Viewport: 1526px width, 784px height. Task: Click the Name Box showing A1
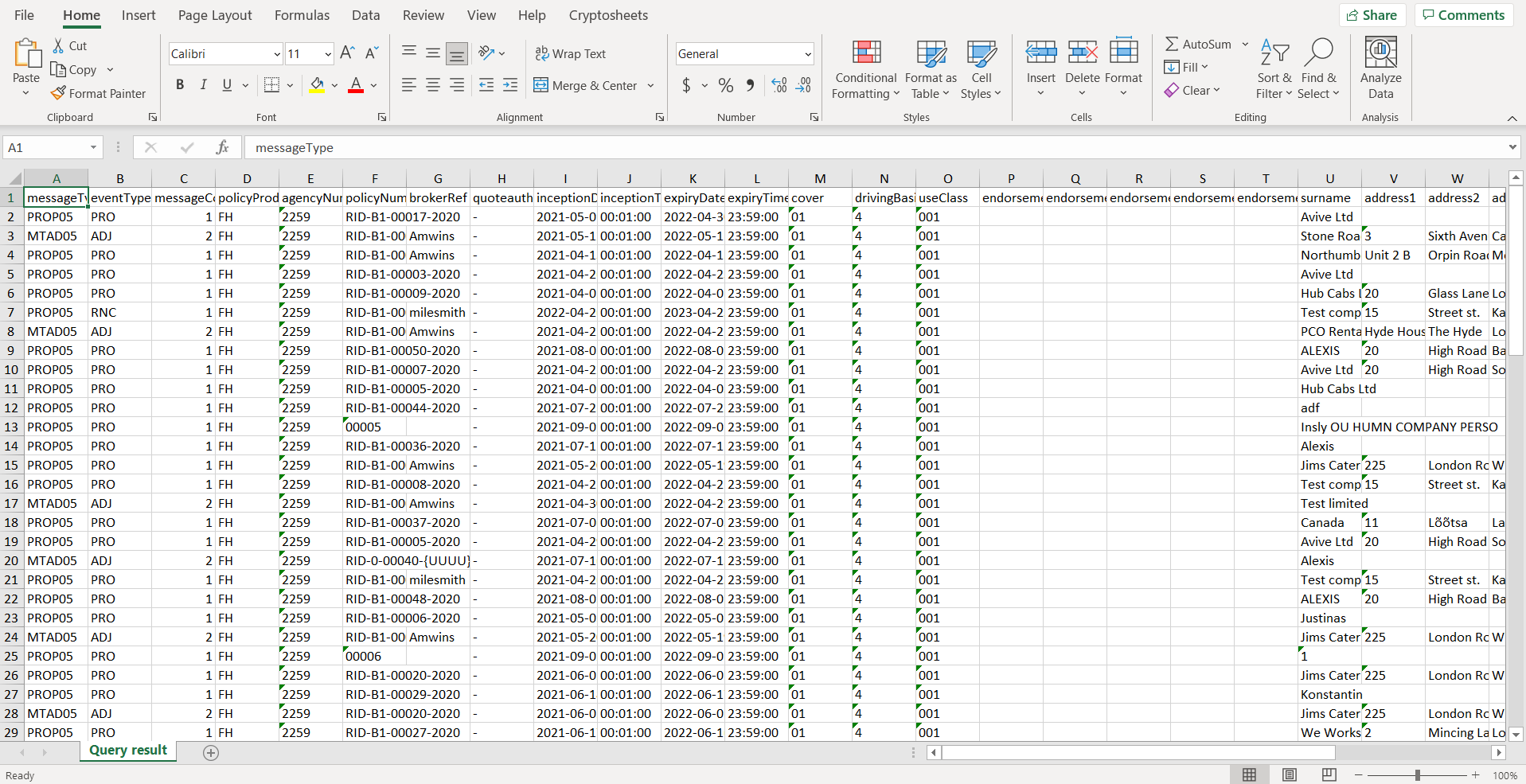46,147
